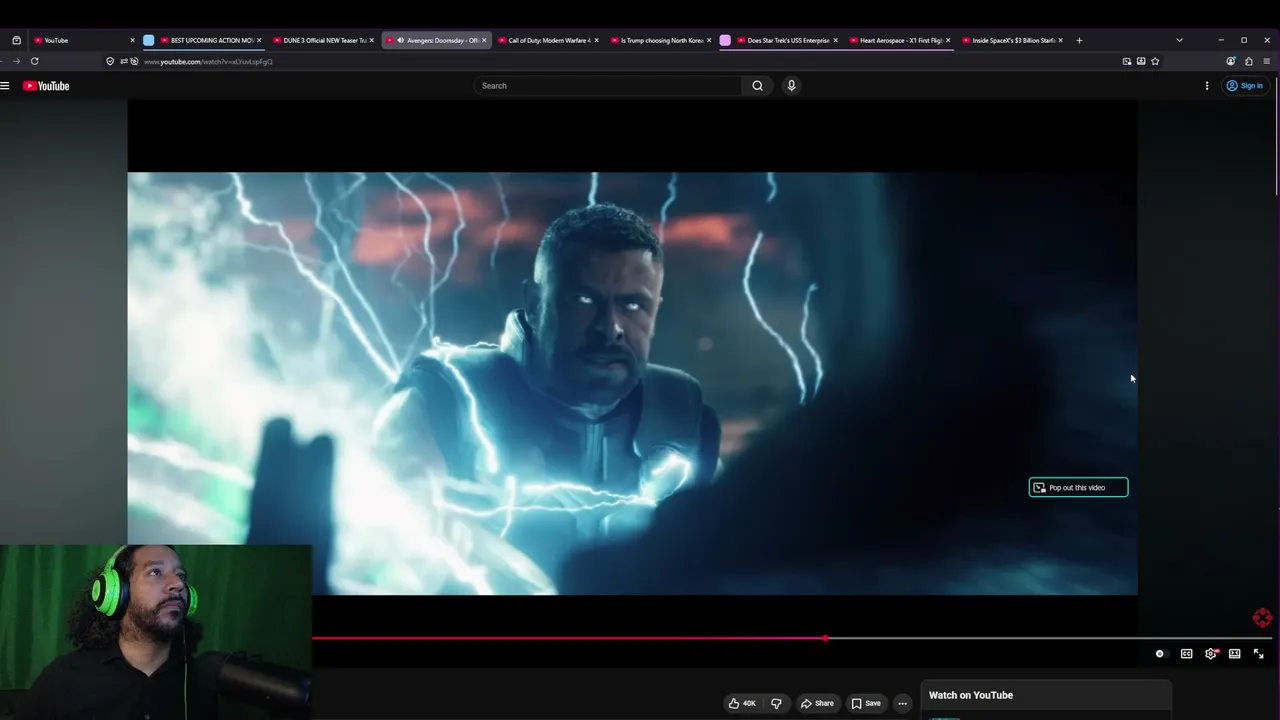Pause the video by clicking the frame

point(632,383)
